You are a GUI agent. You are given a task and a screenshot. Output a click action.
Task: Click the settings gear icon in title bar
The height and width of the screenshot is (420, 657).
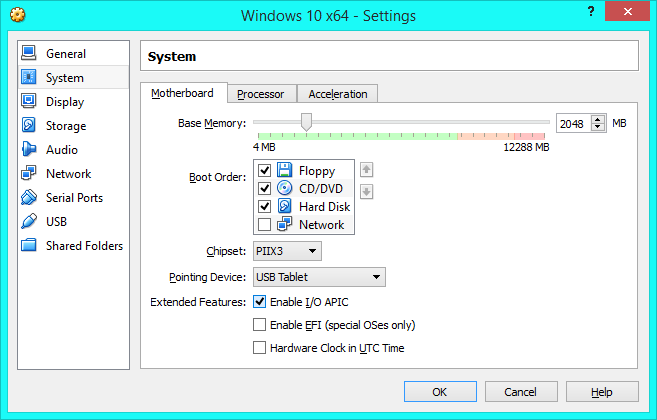pos(18,15)
